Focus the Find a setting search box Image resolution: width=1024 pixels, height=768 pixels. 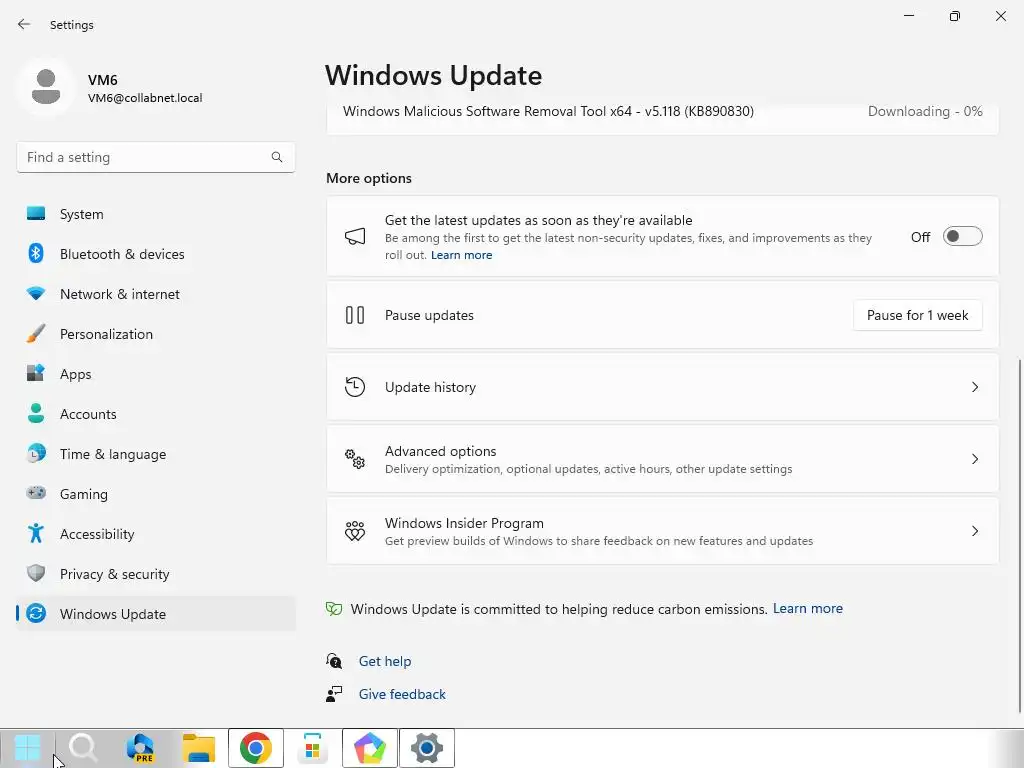pyautogui.click(x=155, y=157)
